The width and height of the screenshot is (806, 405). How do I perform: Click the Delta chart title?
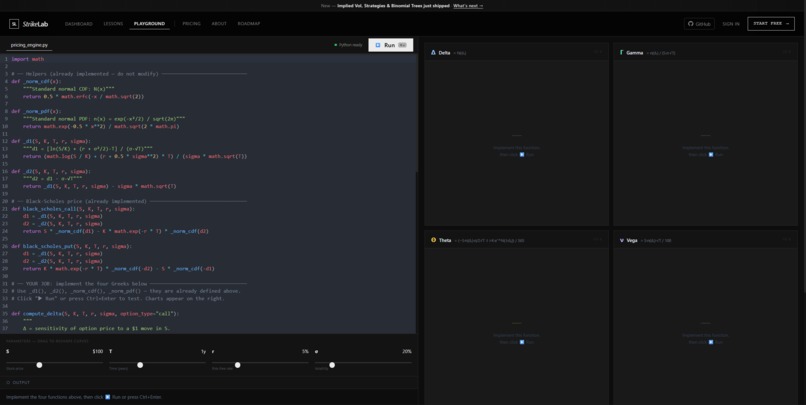click(444, 53)
